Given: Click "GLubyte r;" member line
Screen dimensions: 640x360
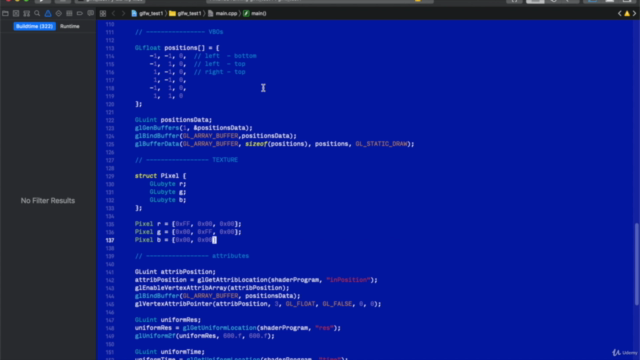Looking at the screenshot, I should point(168,184).
